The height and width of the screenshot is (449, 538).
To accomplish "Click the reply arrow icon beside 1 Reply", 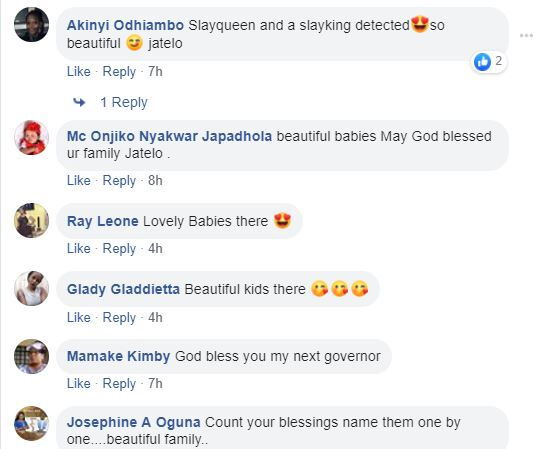I will coord(79,102).
